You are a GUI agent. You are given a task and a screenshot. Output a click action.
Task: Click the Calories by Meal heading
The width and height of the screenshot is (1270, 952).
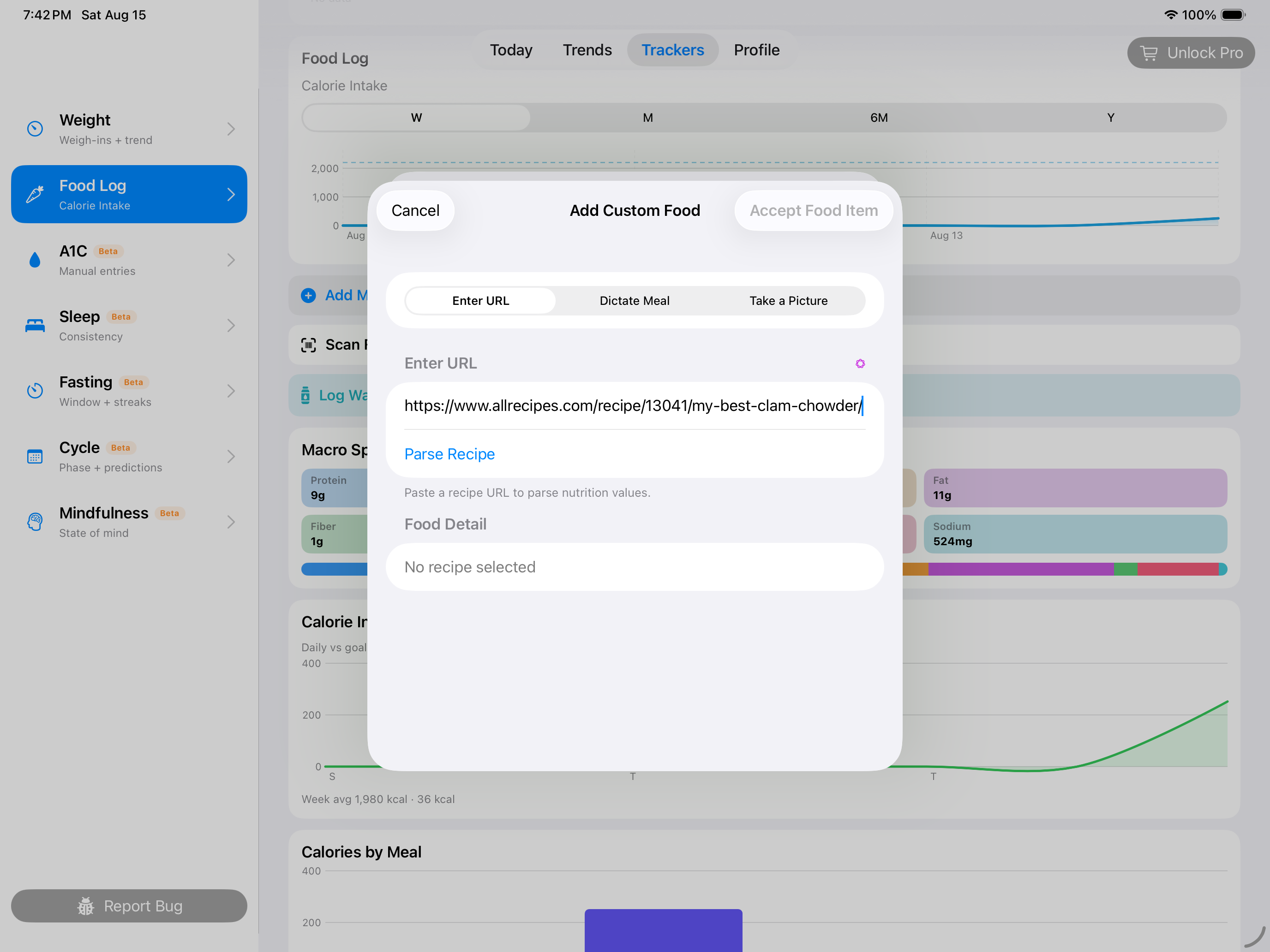pyautogui.click(x=361, y=852)
